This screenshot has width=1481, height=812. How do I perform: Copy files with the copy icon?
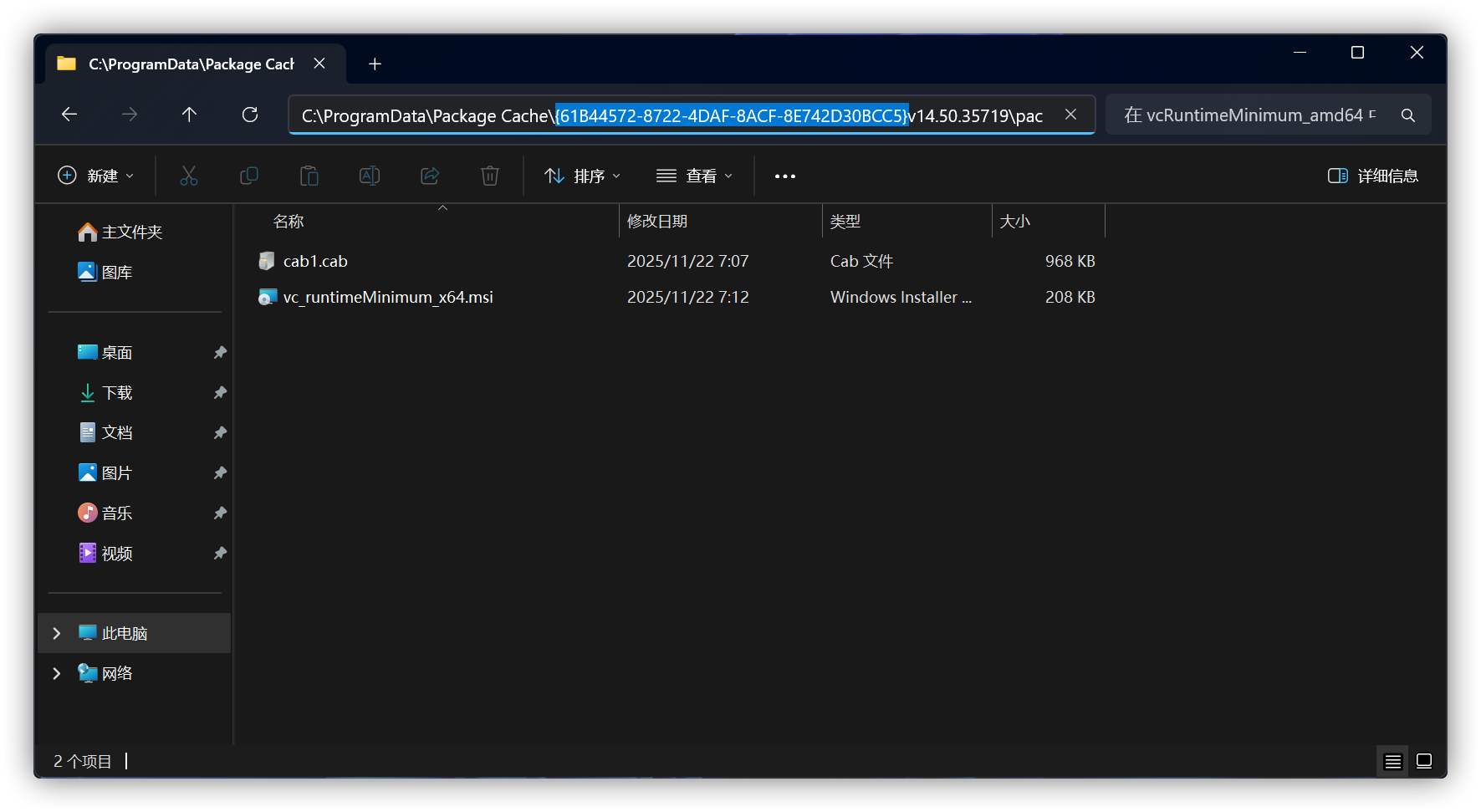[249, 176]
